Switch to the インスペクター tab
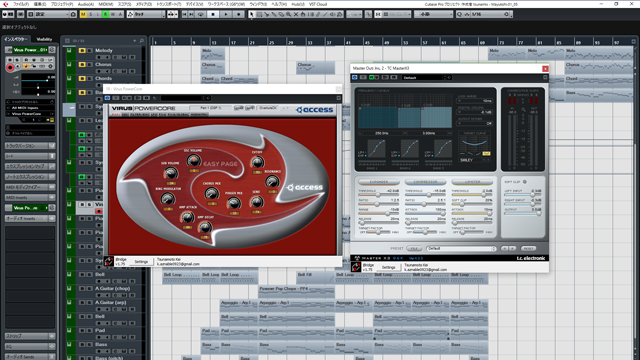Viewport: 640px width, 360px height. tap(16, 39)
